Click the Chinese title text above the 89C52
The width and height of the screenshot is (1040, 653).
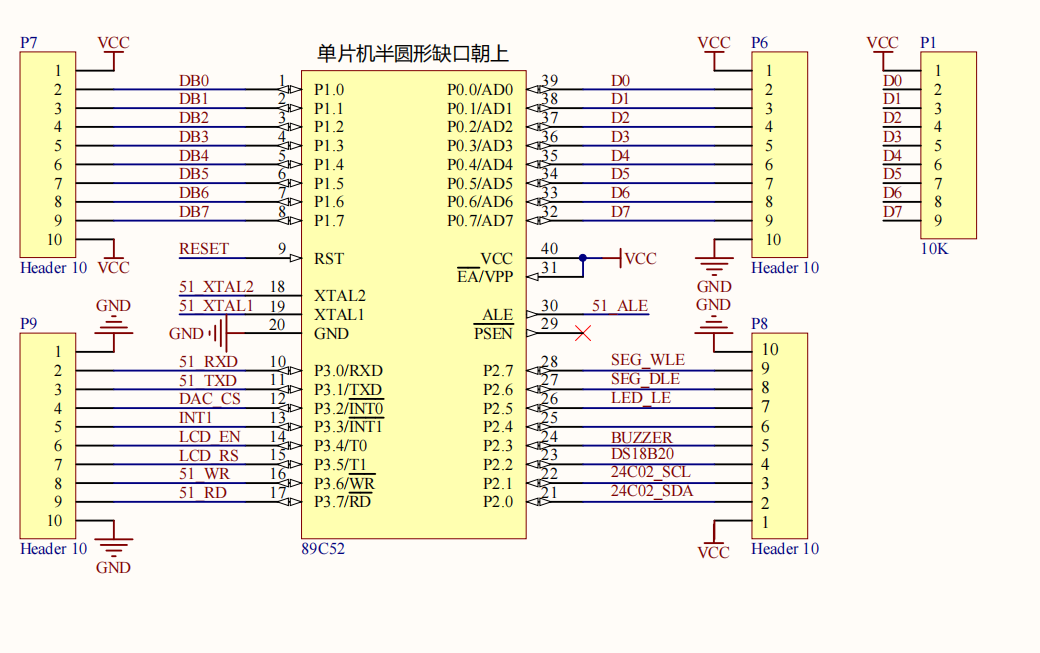(x=413, y=54)
